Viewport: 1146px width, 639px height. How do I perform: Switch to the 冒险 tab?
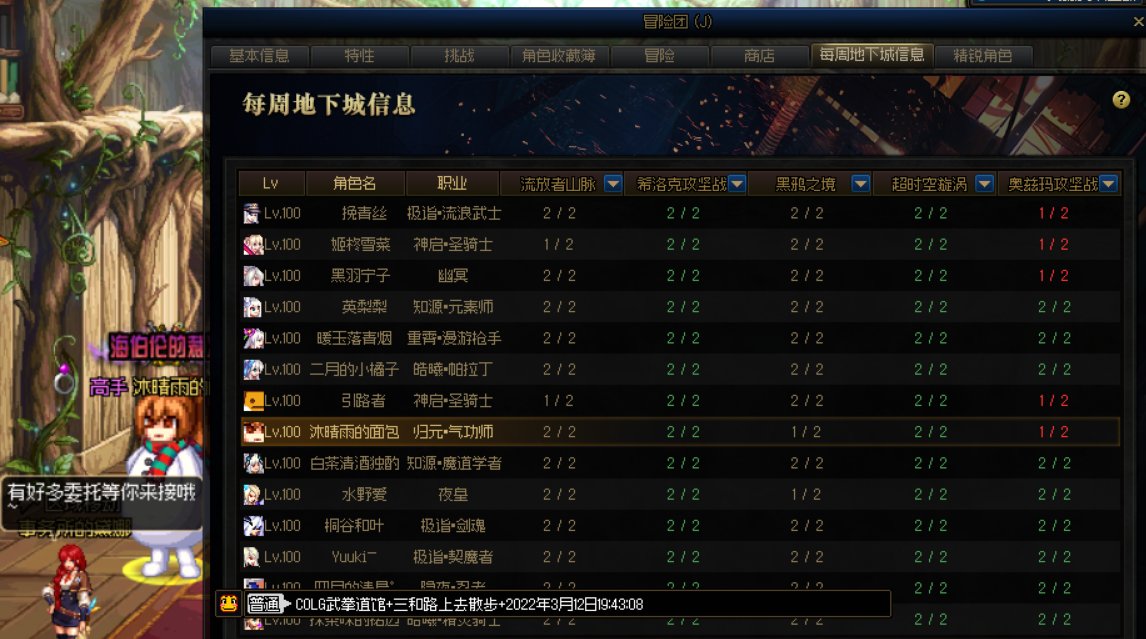pos(659,56)
